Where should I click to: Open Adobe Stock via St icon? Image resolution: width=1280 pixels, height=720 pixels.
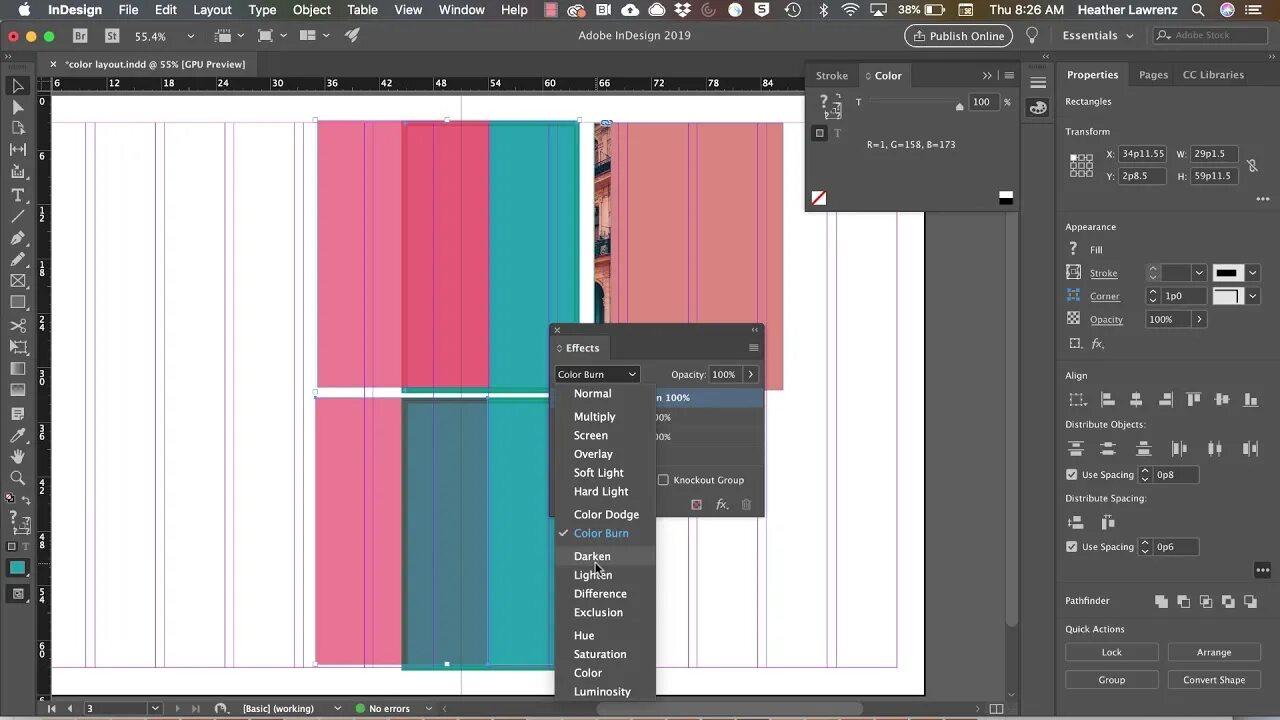112,35
